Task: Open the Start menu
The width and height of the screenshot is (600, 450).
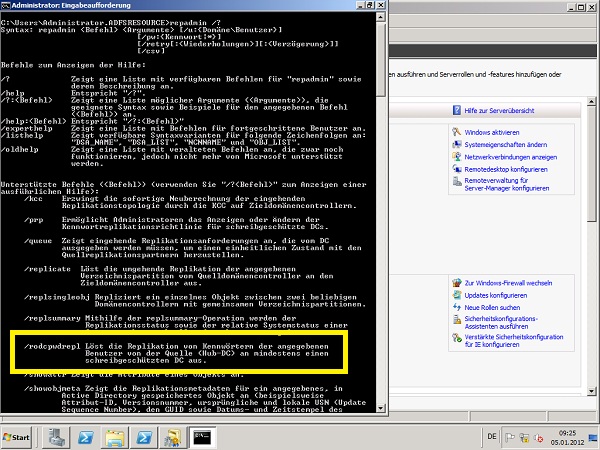Action: (x=16, y=437)
